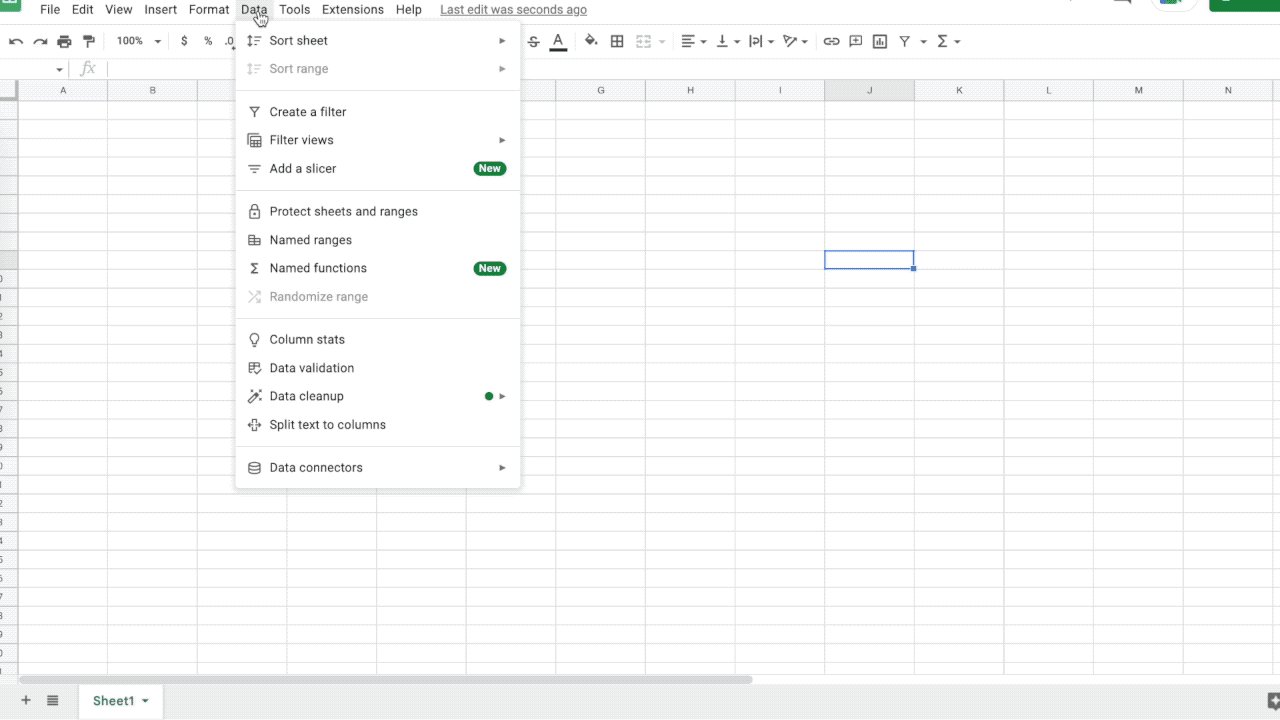Select Protect sheets and ranges
Screen dimensions: 1280x720
pos(378,212)
